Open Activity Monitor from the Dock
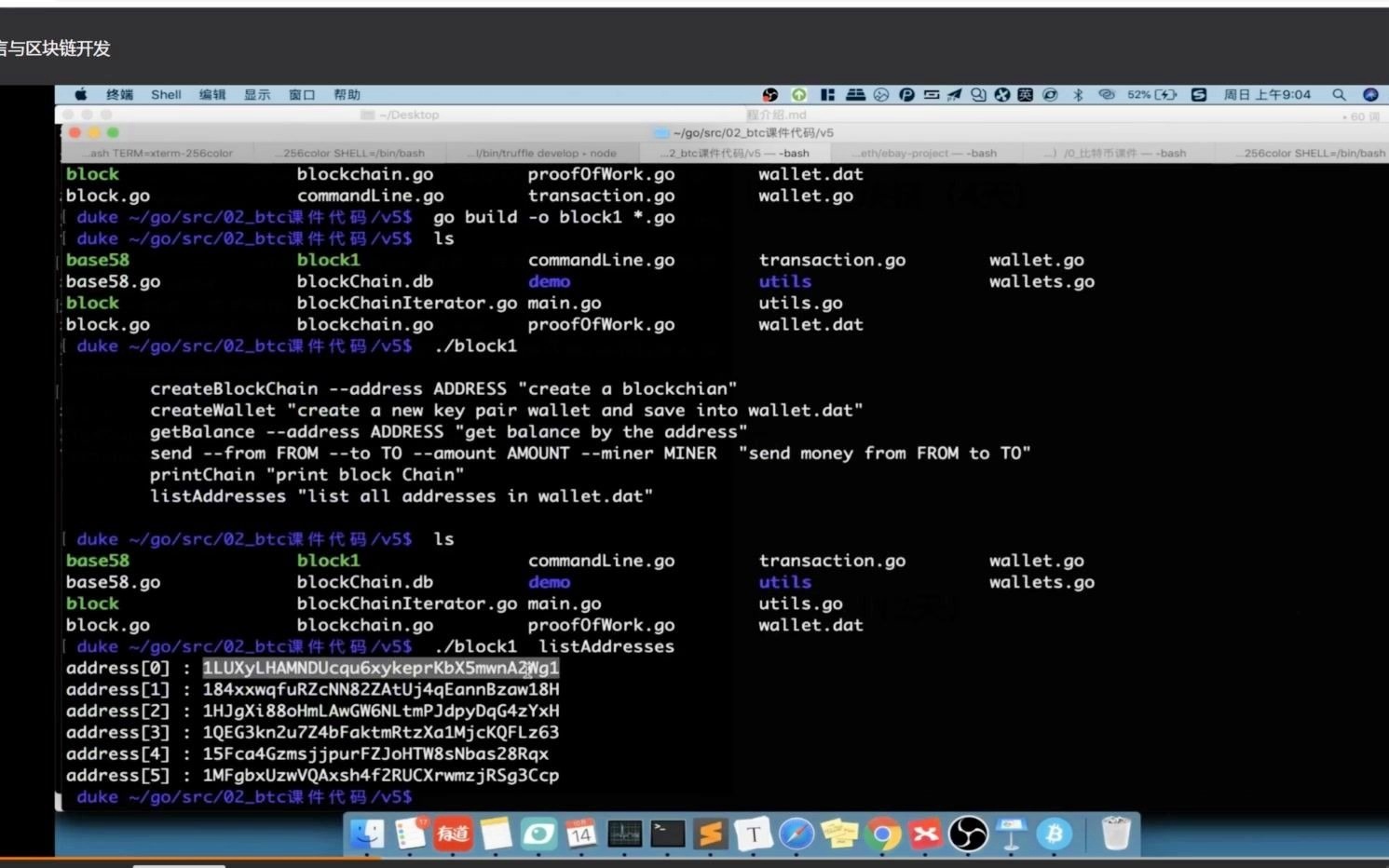The width and height of the screenshot is (1389, 868). 624,834
